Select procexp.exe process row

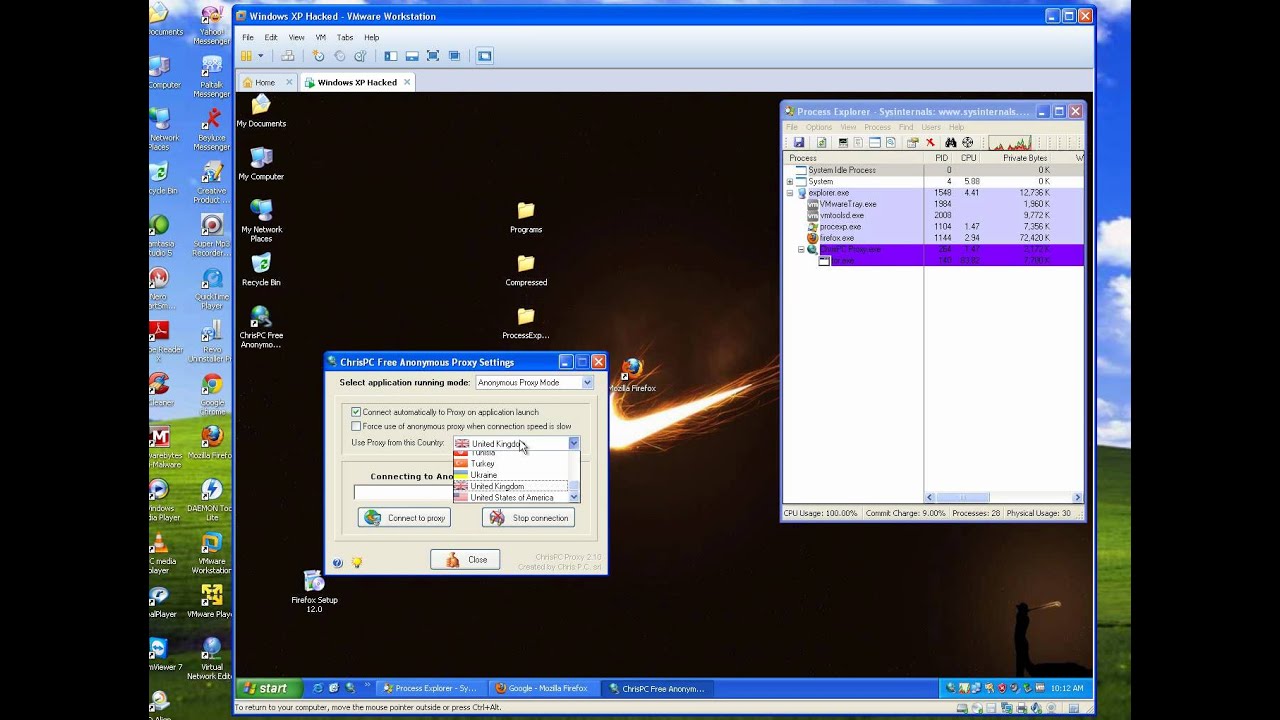pyautogui.click(x=932, y=227)
